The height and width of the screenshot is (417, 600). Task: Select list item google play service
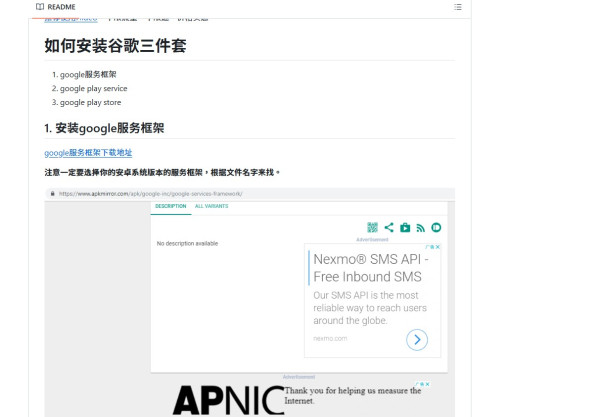(x=94, y=89)
